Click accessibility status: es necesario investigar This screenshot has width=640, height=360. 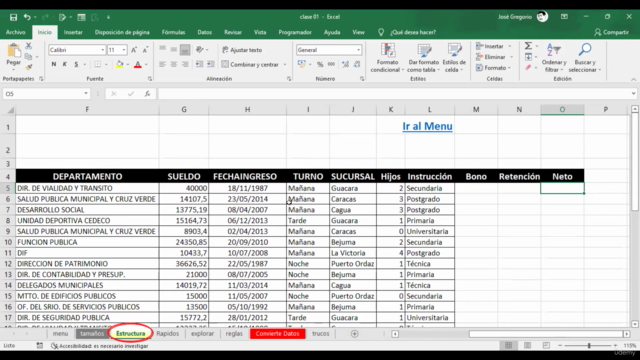(x=100, y=346)
